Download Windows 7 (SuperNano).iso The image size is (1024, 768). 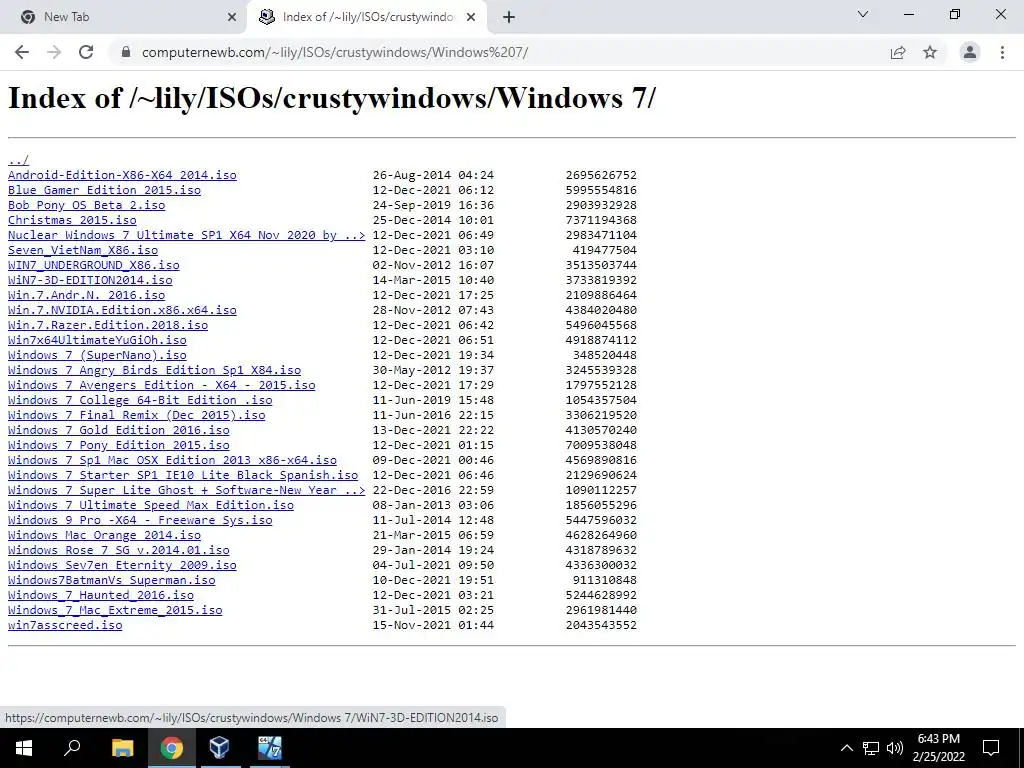click(97, 355)
